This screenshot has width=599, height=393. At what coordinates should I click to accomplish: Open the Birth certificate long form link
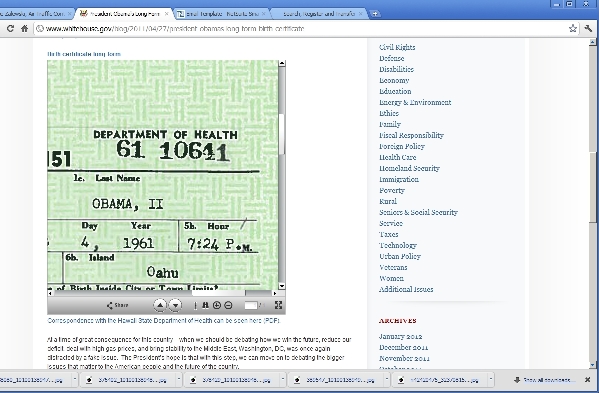(84, 54)
